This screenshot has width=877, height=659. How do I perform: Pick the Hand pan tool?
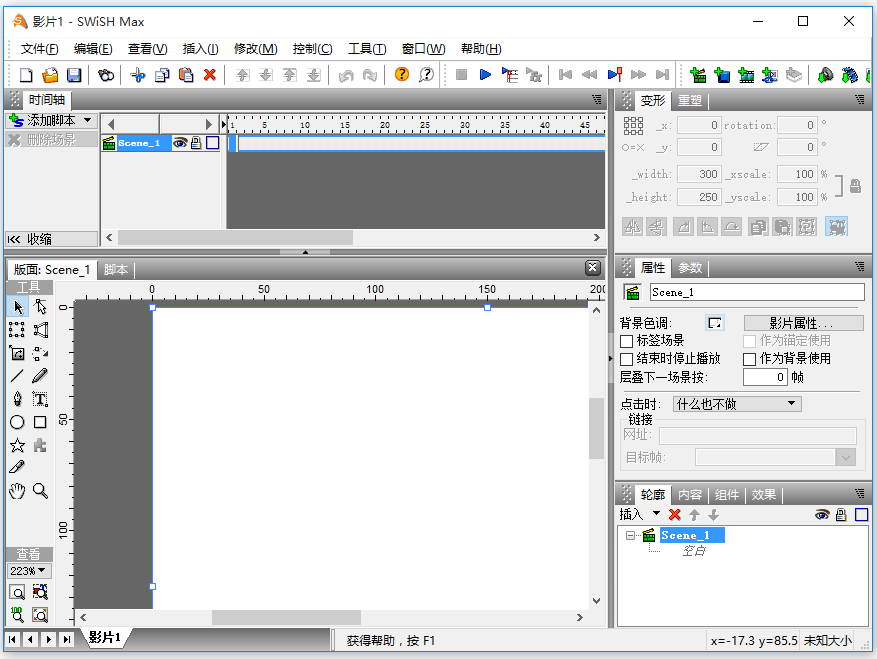click(x=17, y=490)
